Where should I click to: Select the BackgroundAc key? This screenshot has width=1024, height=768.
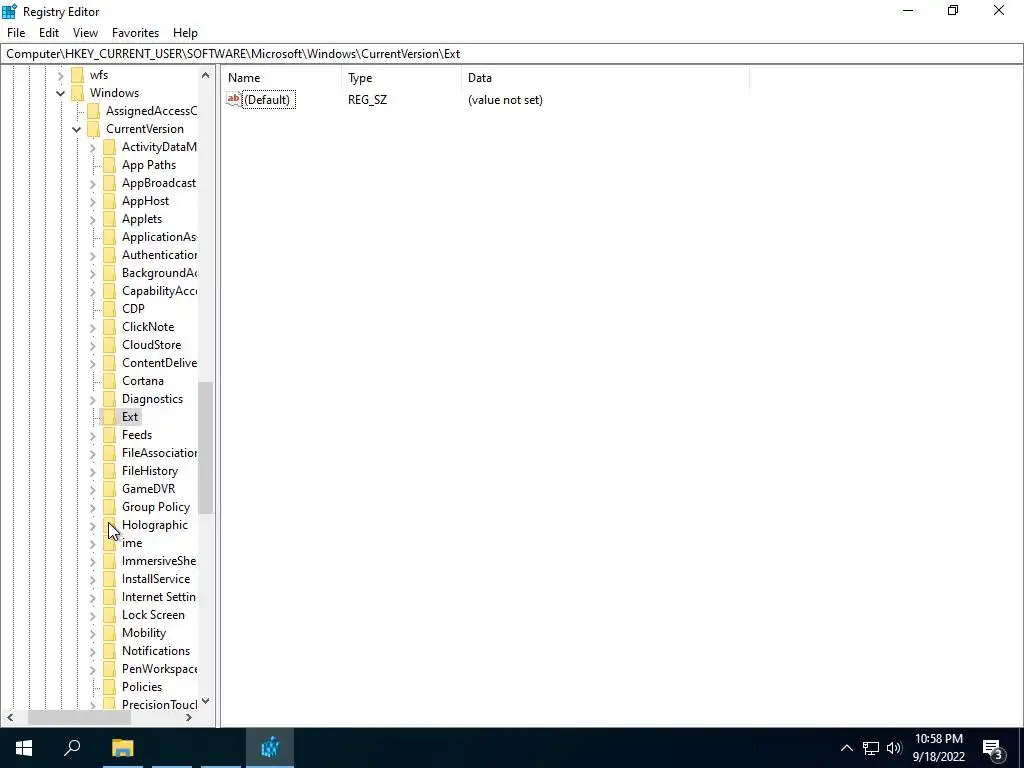point(159,273)
